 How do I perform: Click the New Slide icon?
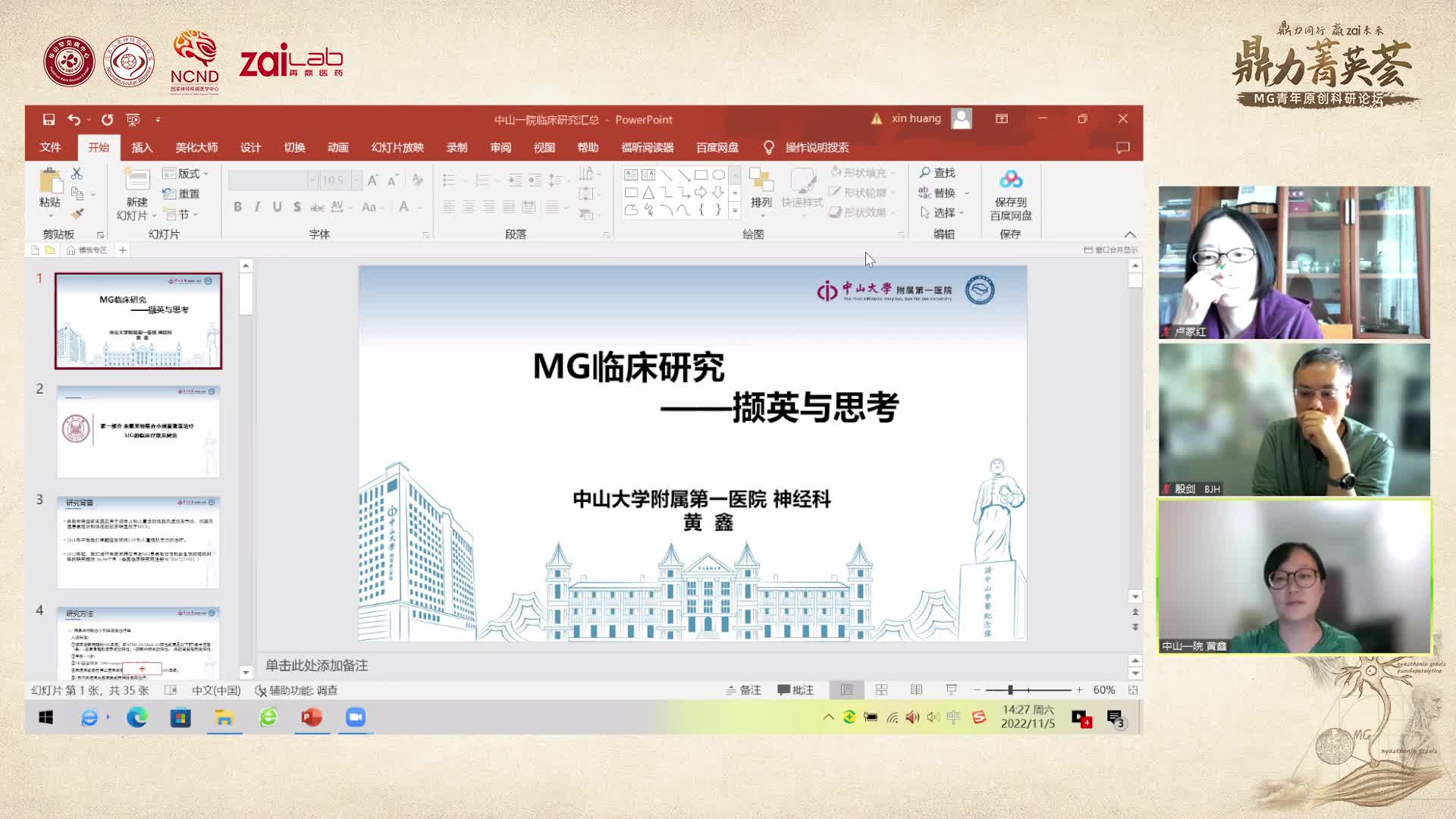[x=137, y=180]
